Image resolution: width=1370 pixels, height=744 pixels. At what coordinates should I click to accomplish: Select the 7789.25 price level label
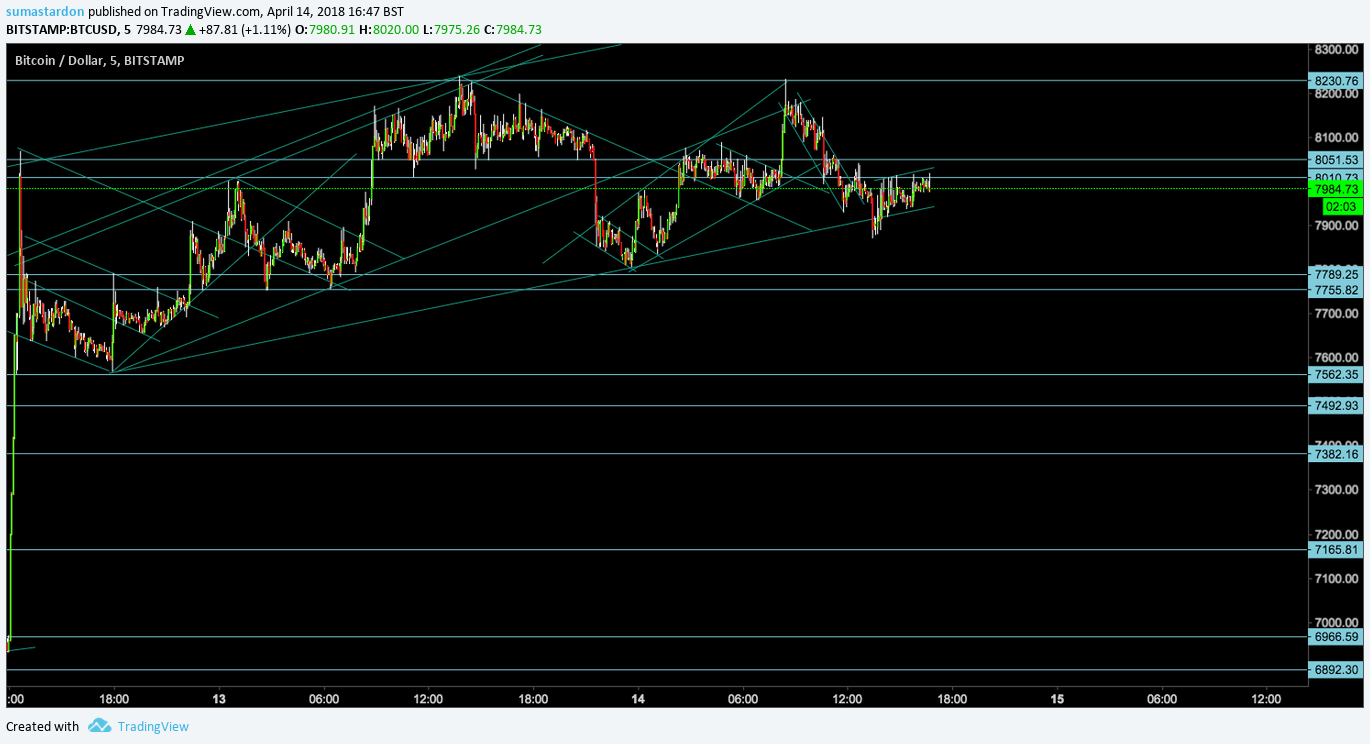(x=1337, y=274)
